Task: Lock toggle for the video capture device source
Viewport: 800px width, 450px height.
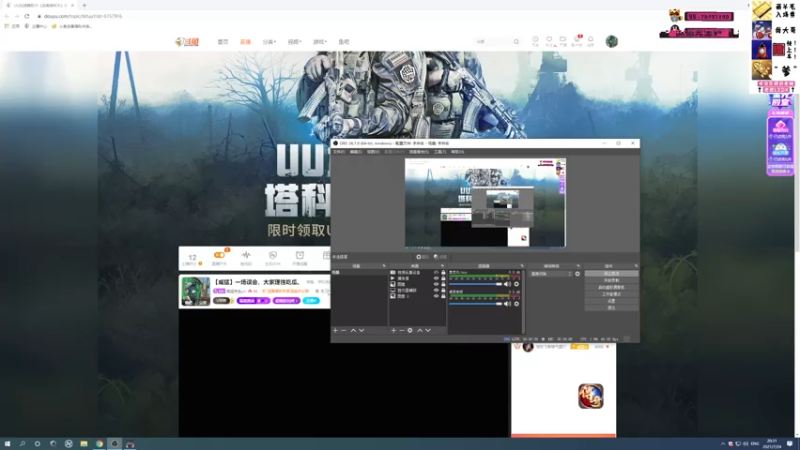Action: (443, 272)
